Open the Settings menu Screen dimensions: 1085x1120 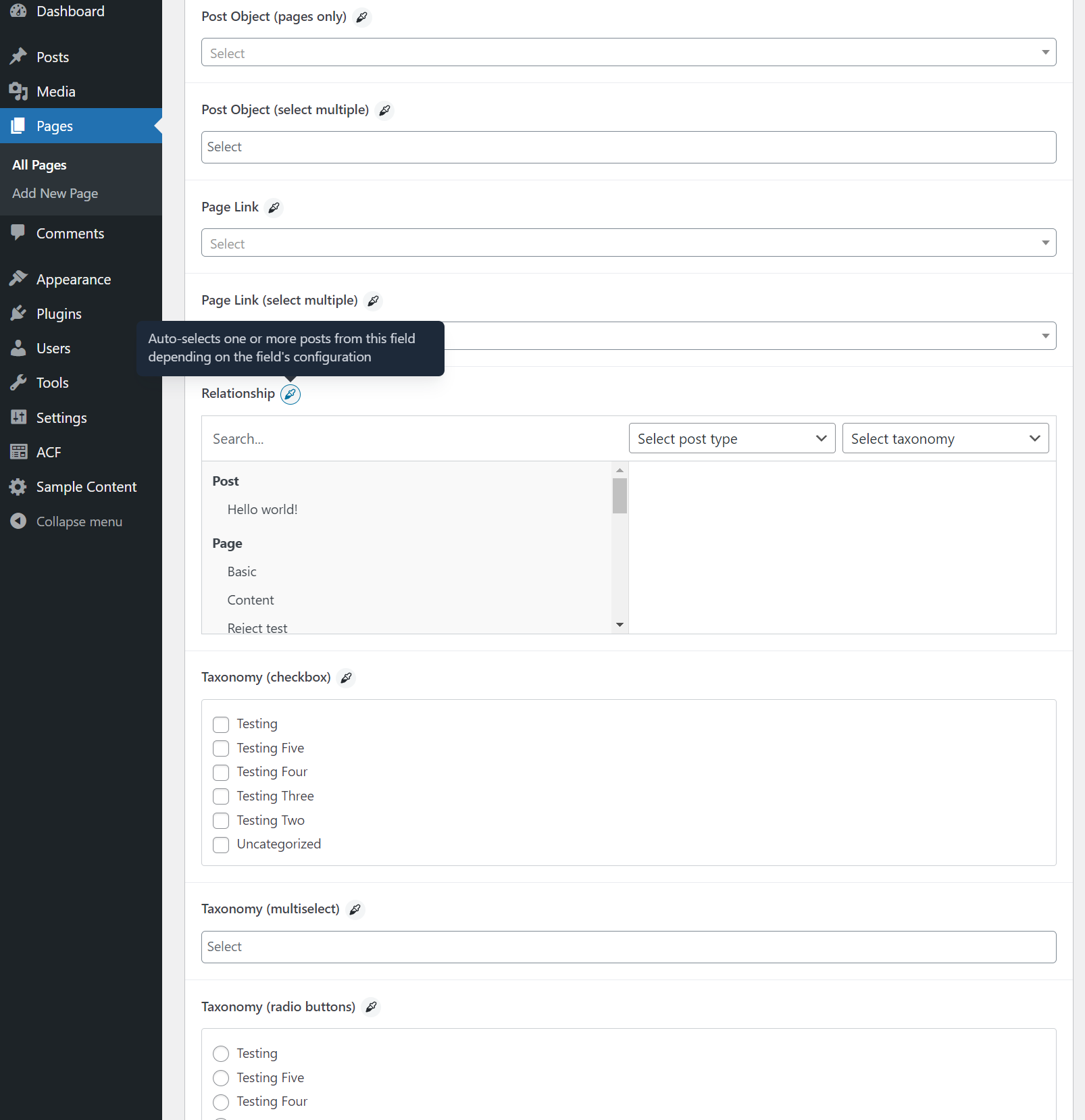click(81, 417)
